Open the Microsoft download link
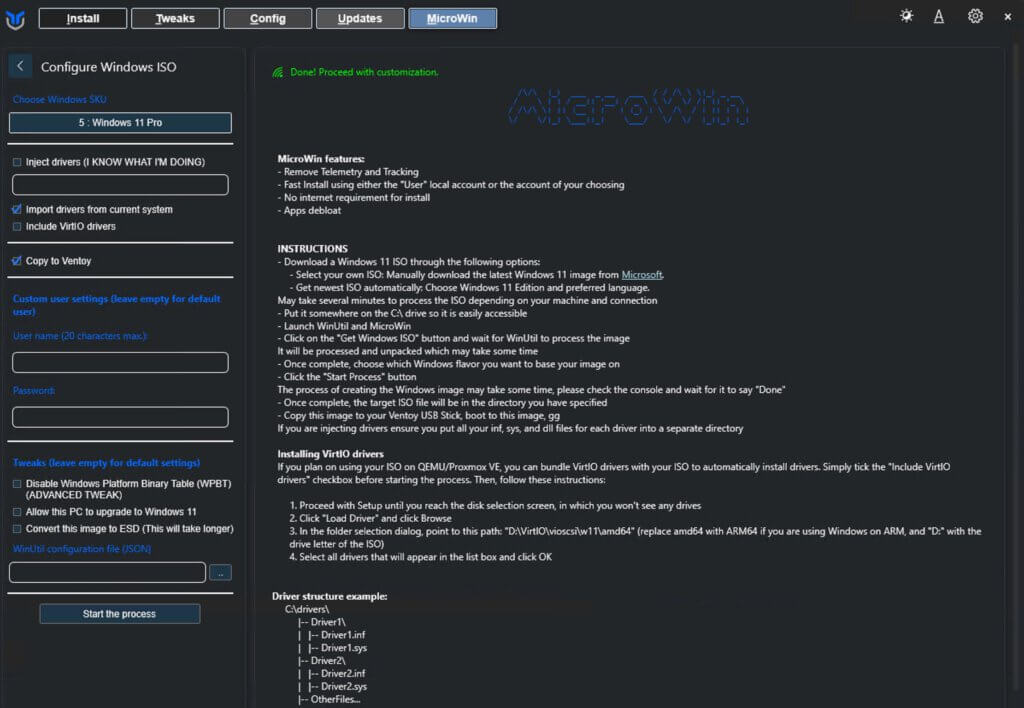 (642, 275)
